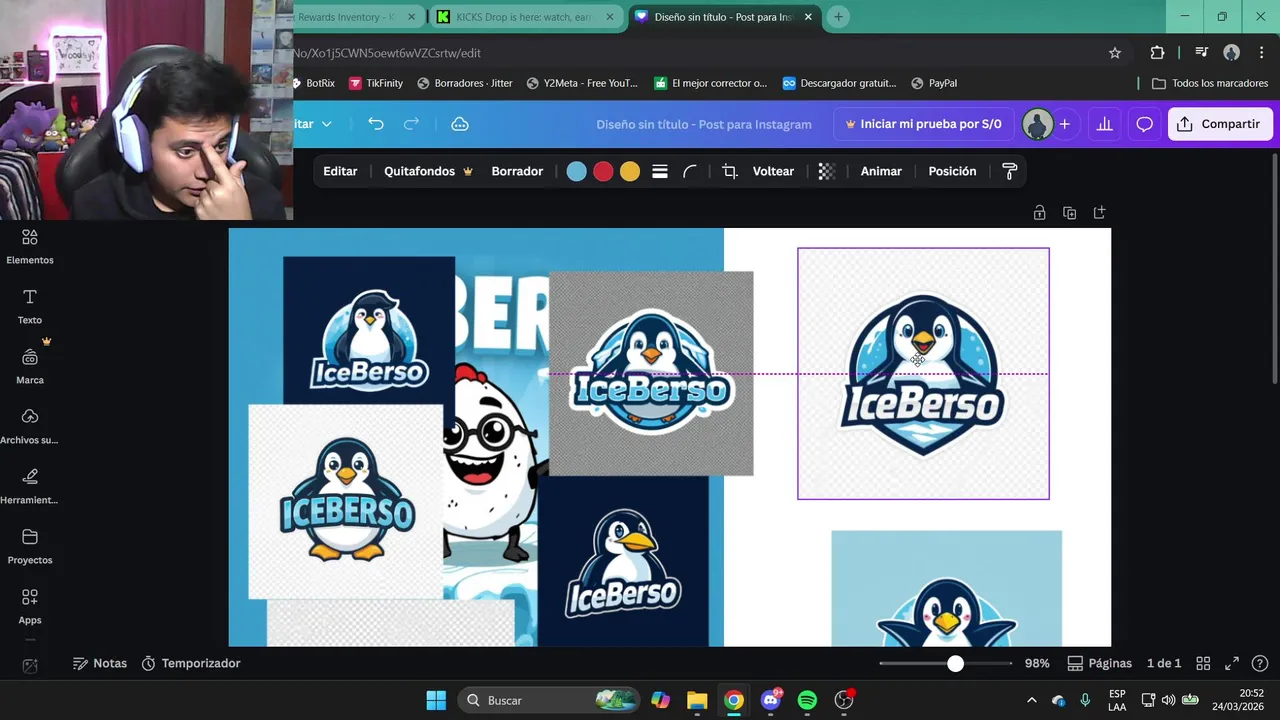Switch to the Rewards Inventory tab
Image resolution: width=1280 pixels, height=720 pixels.
(356, 17)
